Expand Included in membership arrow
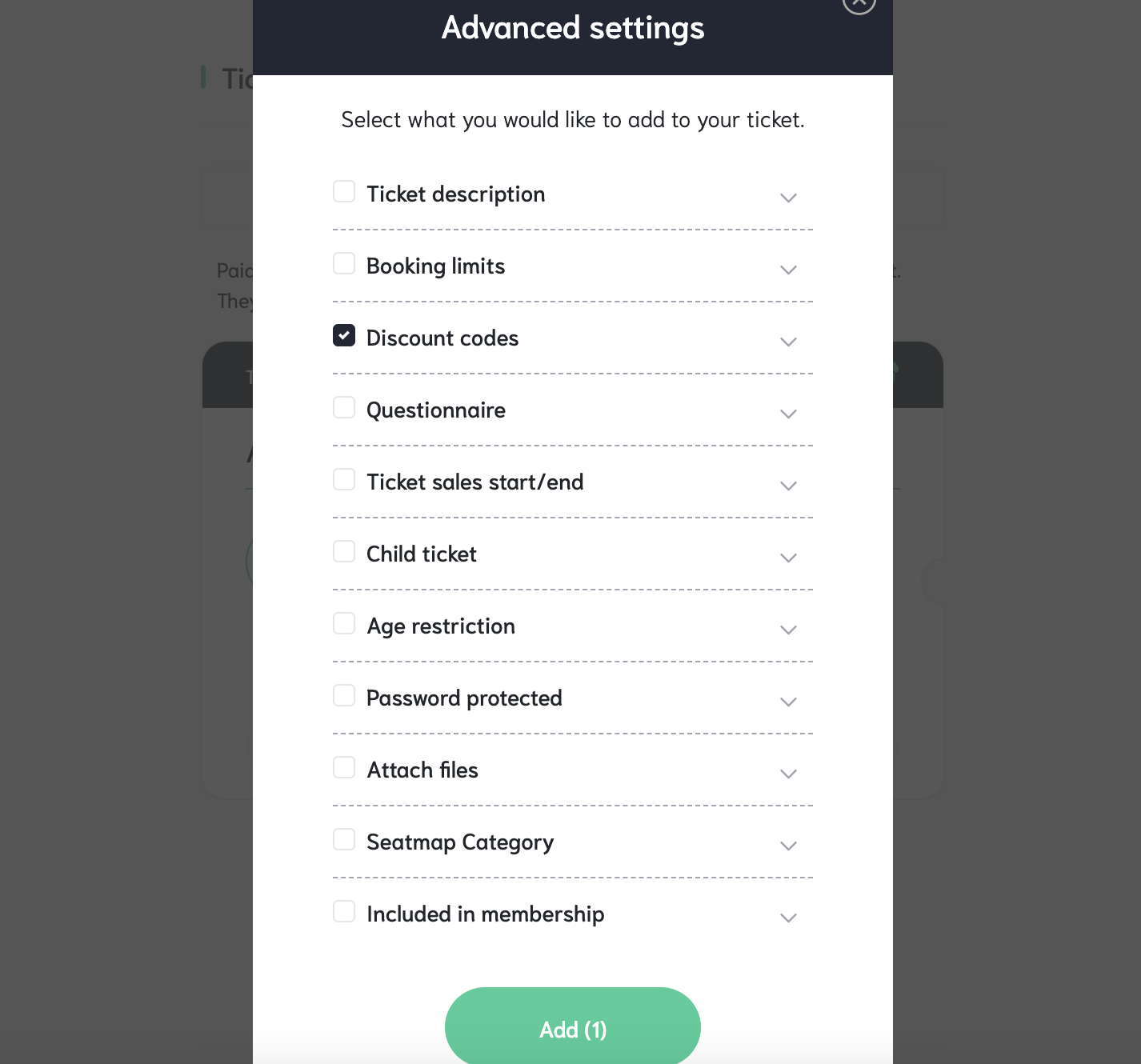Viewport: 1141px width, 1064px height. (789, 918)
